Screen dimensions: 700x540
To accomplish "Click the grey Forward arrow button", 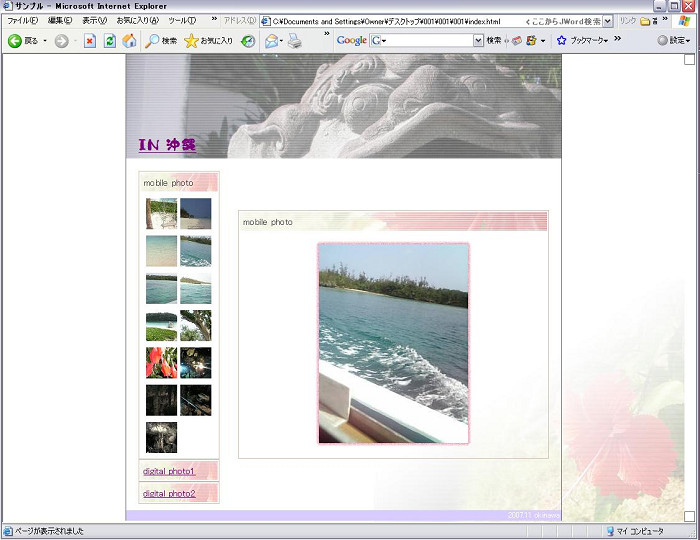I will point(62,41).
